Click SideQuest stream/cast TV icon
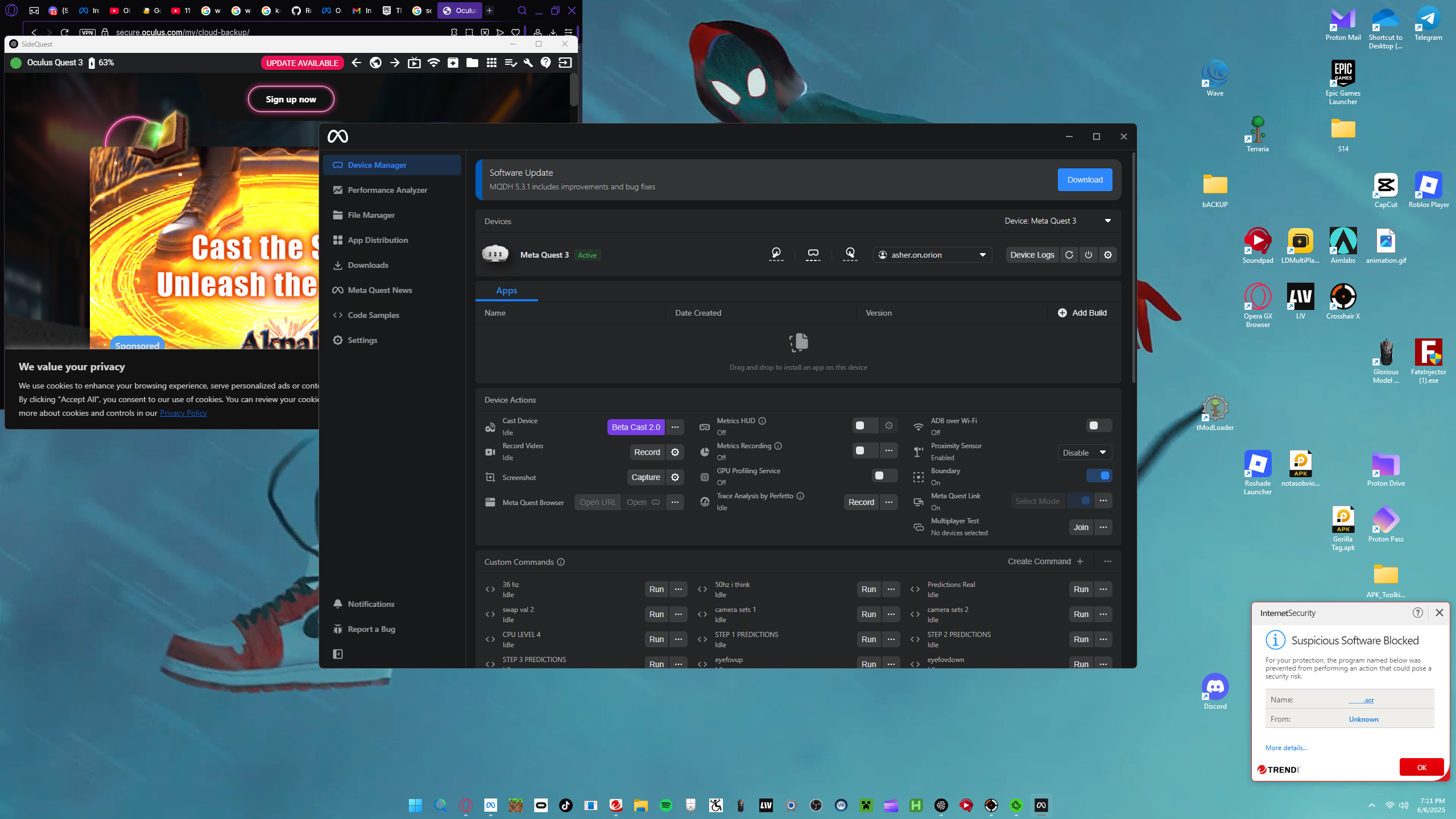Viewport: 1456px width, 819px height. point(414,63)
